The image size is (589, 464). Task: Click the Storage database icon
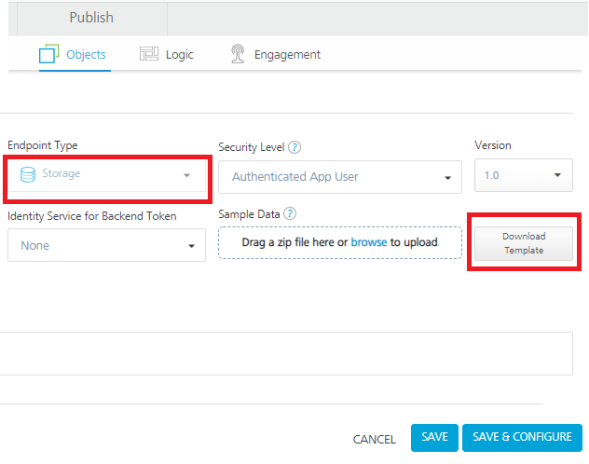click(x=28, y=175)
